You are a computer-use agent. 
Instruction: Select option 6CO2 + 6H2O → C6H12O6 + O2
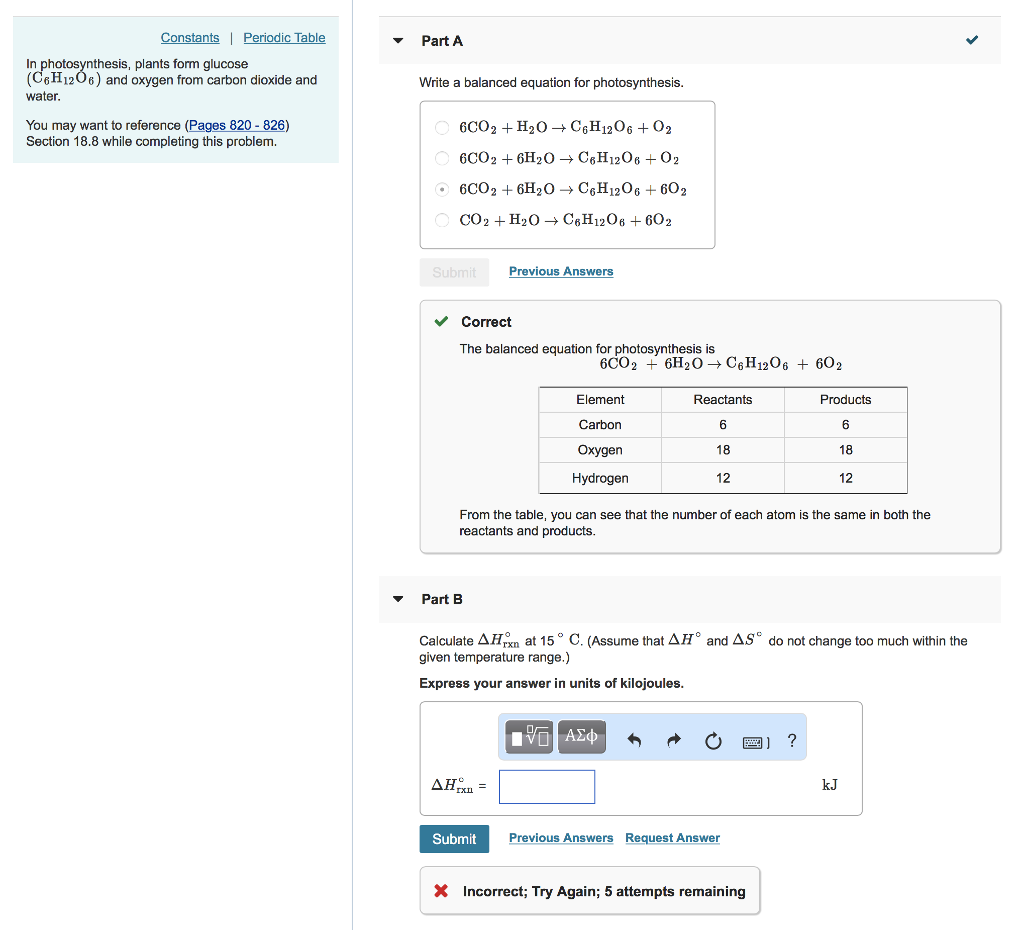click(442, 158)
